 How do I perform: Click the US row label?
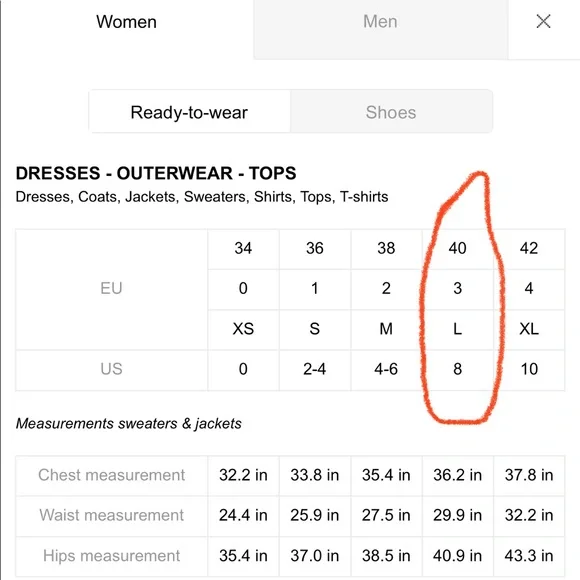tap(111, 369)
